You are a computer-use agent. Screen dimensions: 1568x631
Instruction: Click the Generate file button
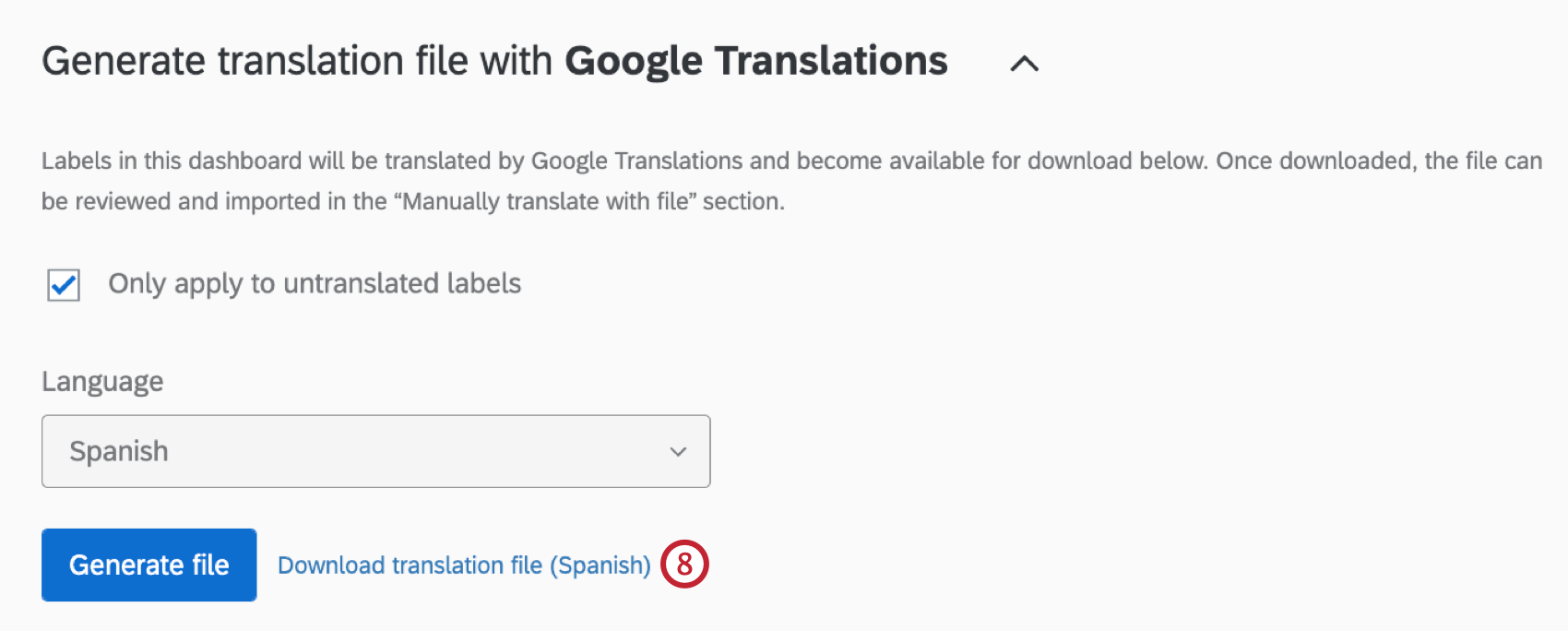pos(148,565)
